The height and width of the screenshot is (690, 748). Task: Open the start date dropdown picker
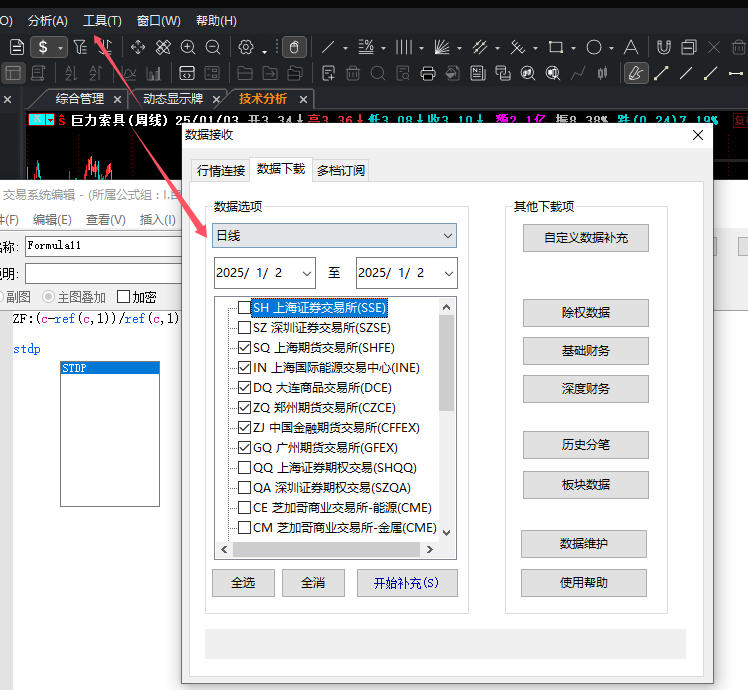307,273
